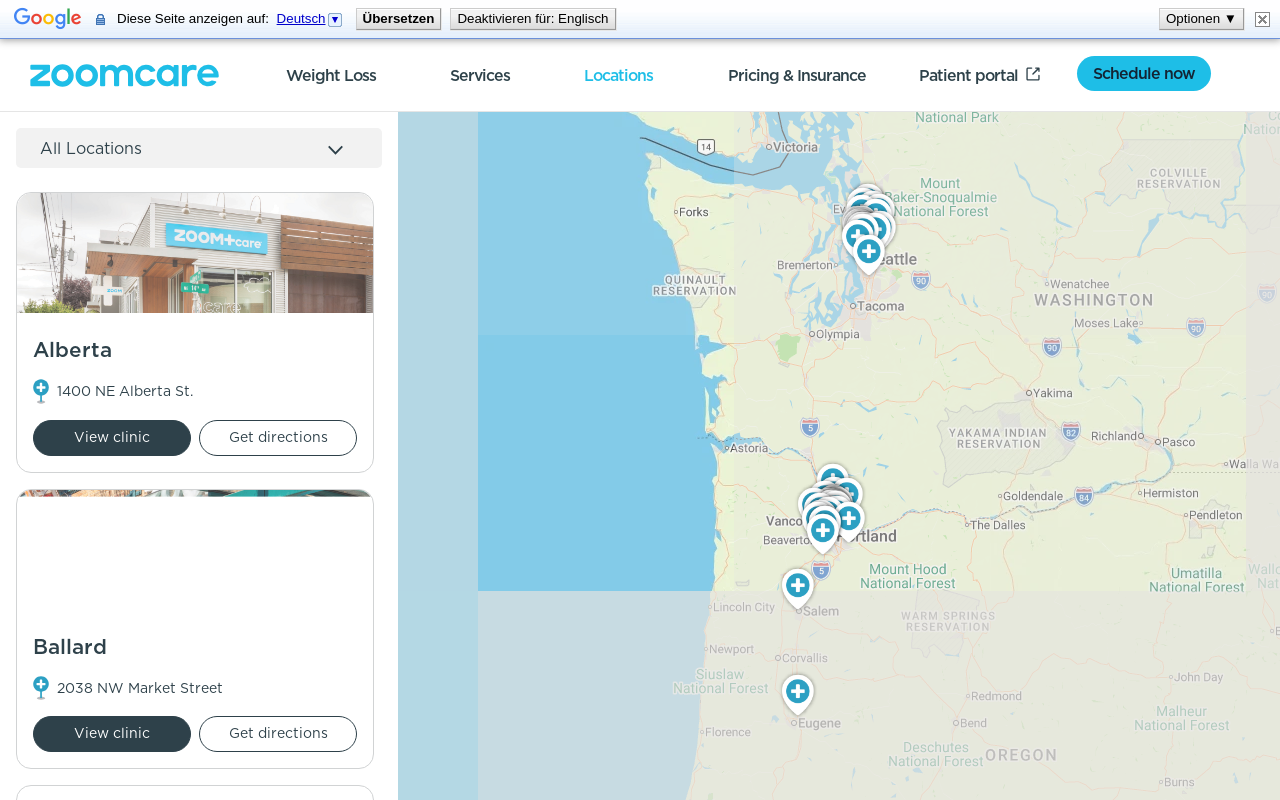Click the Yakima label on the map
The width and height of the screenshot is (1280, 800).
pos(1053,393)
